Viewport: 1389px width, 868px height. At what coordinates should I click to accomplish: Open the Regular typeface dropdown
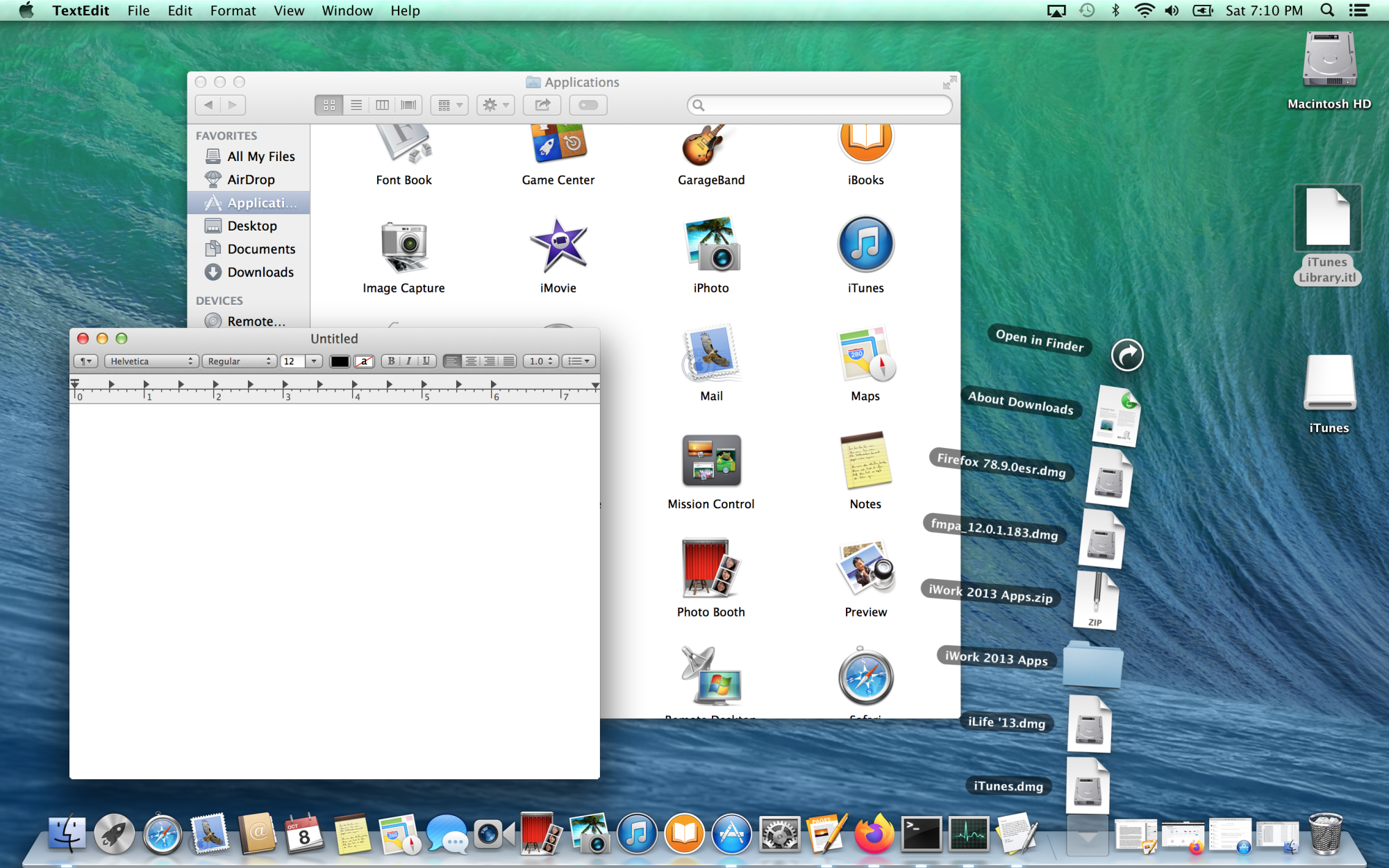point(239,361)
